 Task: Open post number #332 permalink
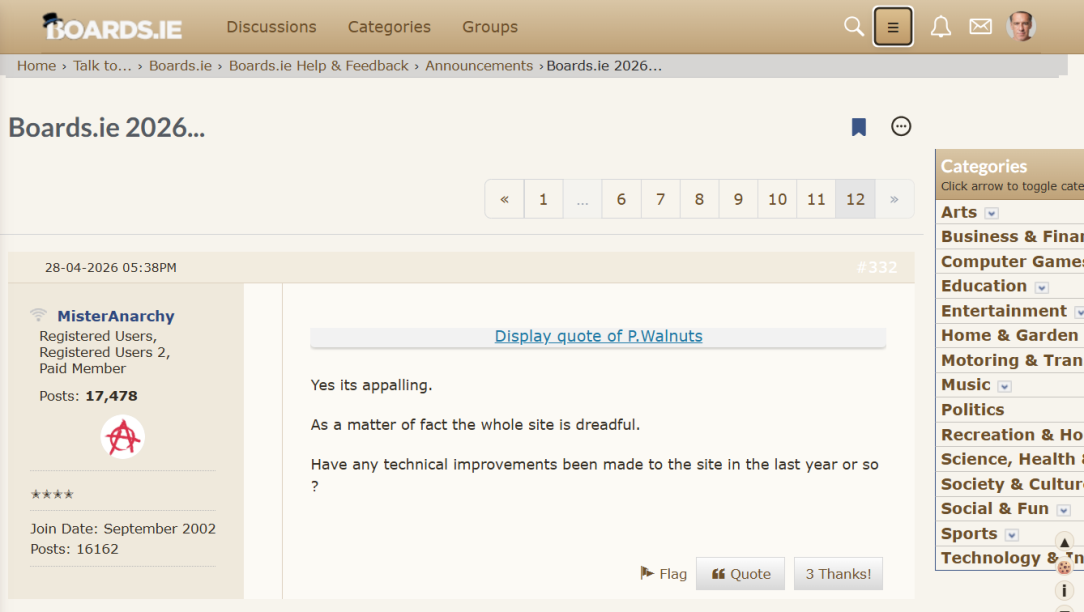[x=877, y=268]
